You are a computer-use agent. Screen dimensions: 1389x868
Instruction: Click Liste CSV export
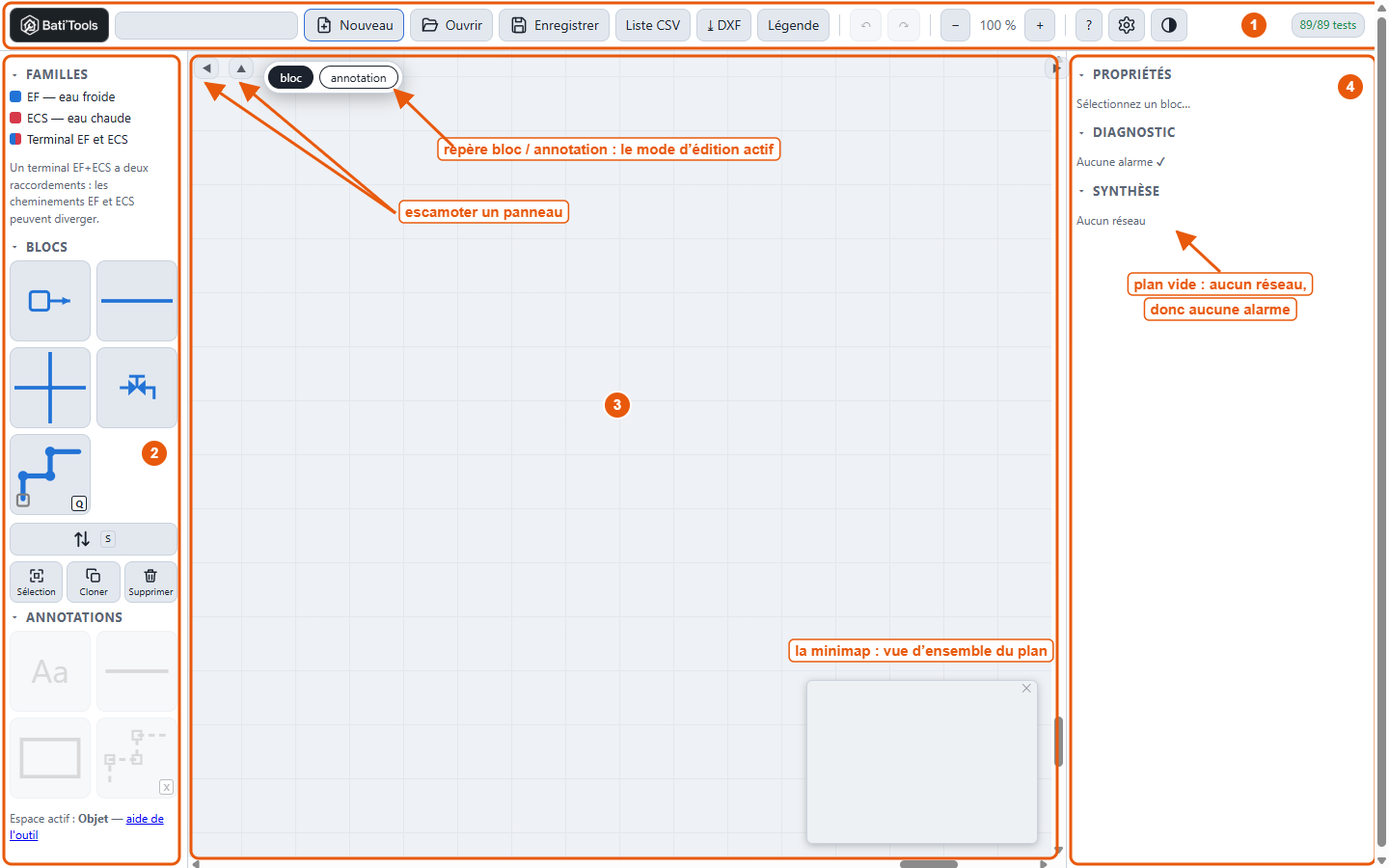tap(653, 25)
